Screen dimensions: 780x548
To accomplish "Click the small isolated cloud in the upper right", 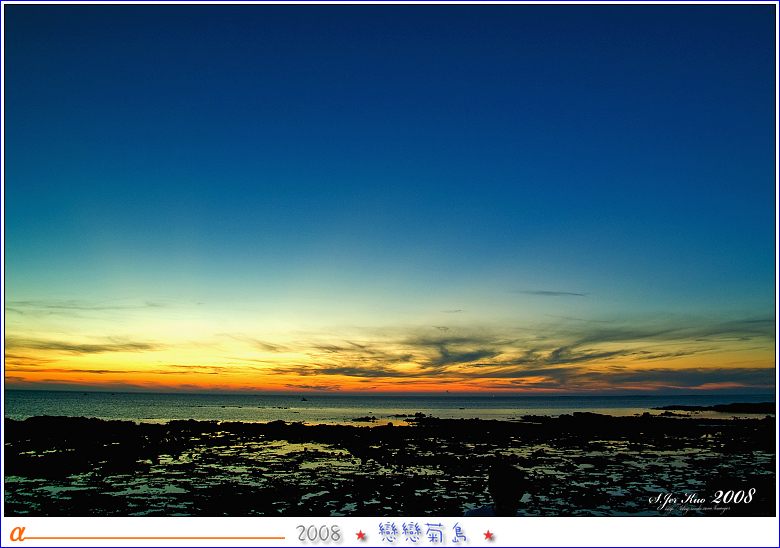I will coord(550,293).
